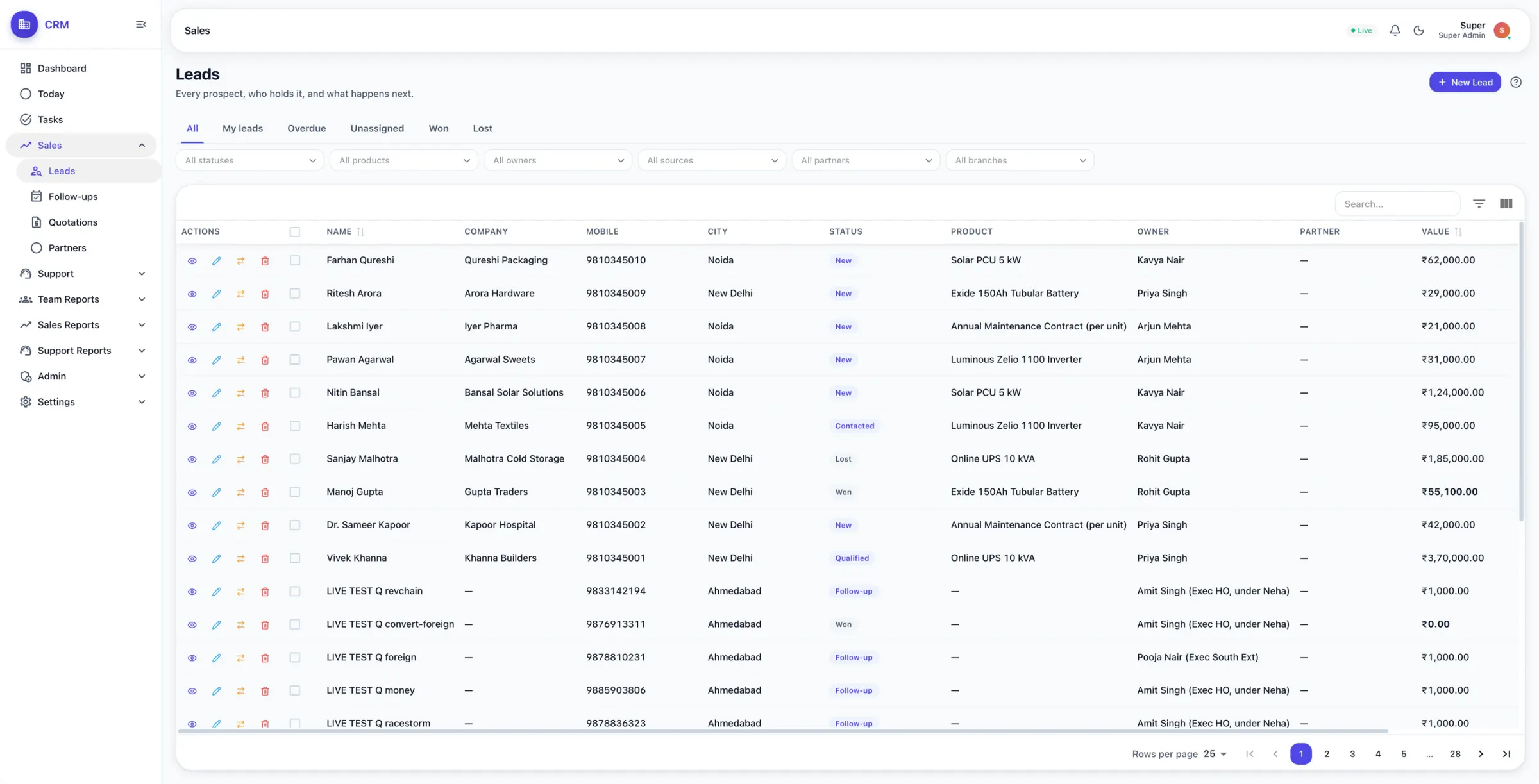
Task: Toggle dark mode moon icon
Action: [1418, 30]
